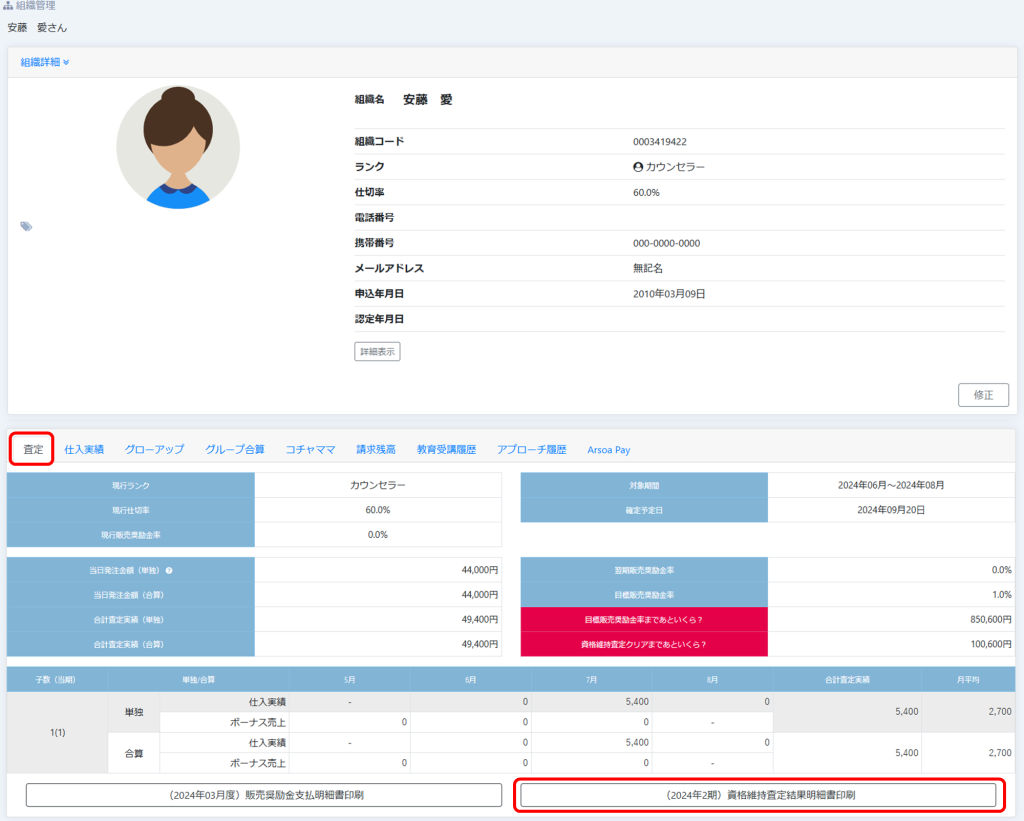Switch to the 仕入実績 tab
Image resolution: width=1024 pixels, height=821 pixels.
(x=84, y=450)
